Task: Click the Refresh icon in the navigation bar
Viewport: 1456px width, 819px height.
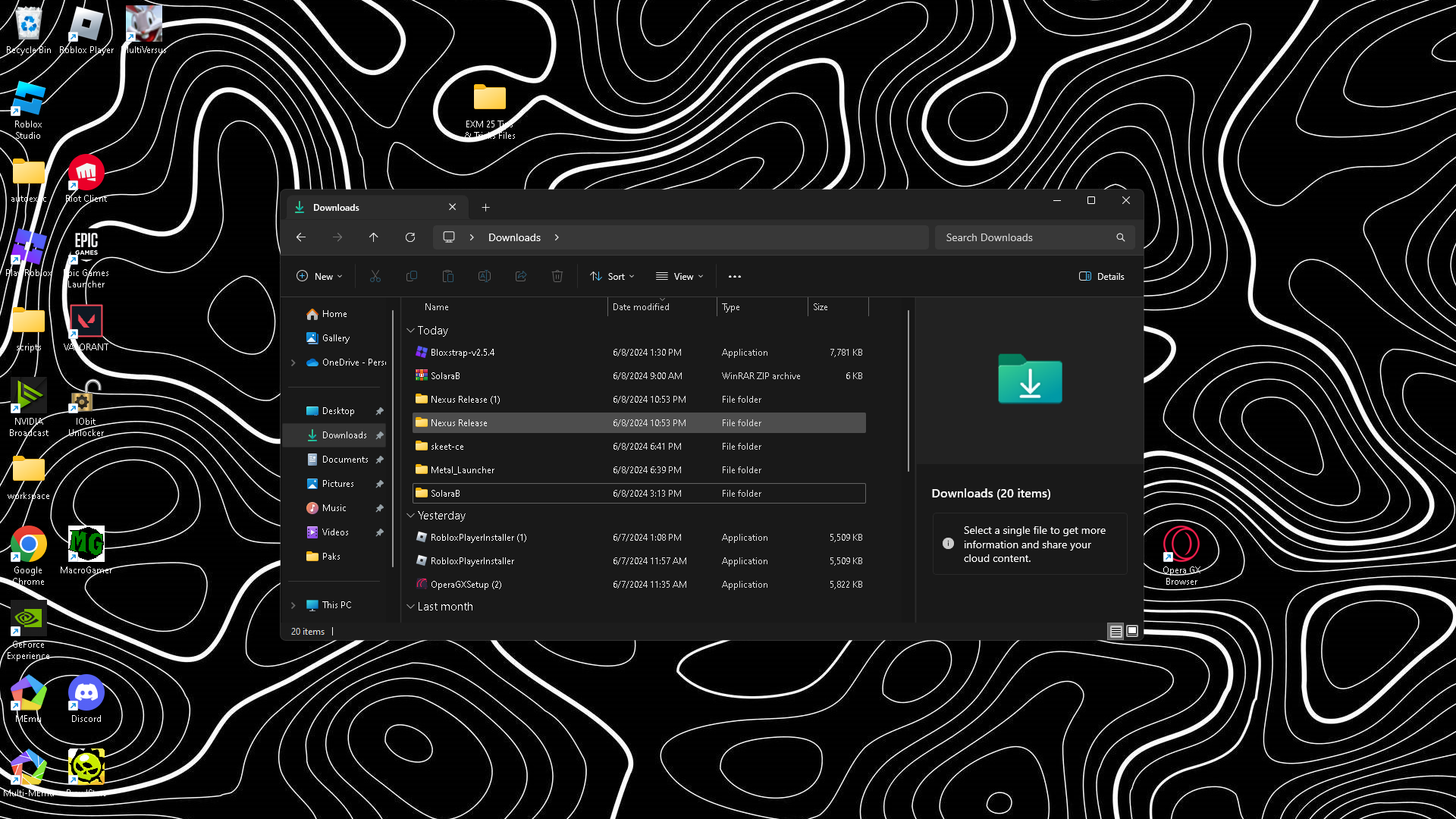Action: [410, 237]
